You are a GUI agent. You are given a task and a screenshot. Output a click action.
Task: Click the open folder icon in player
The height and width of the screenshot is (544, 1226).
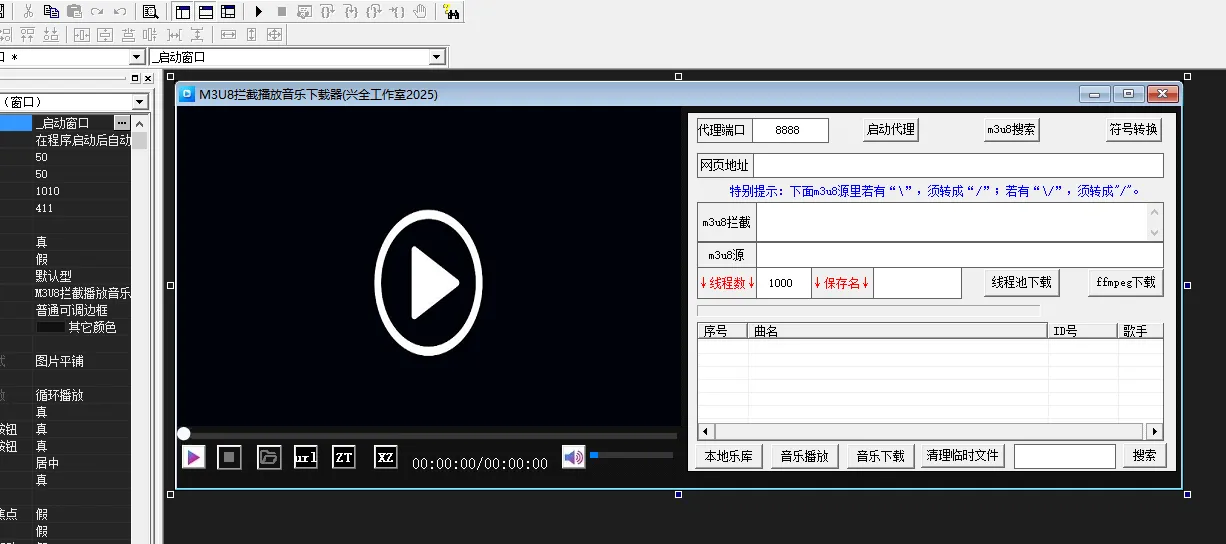tap(269, 457)
